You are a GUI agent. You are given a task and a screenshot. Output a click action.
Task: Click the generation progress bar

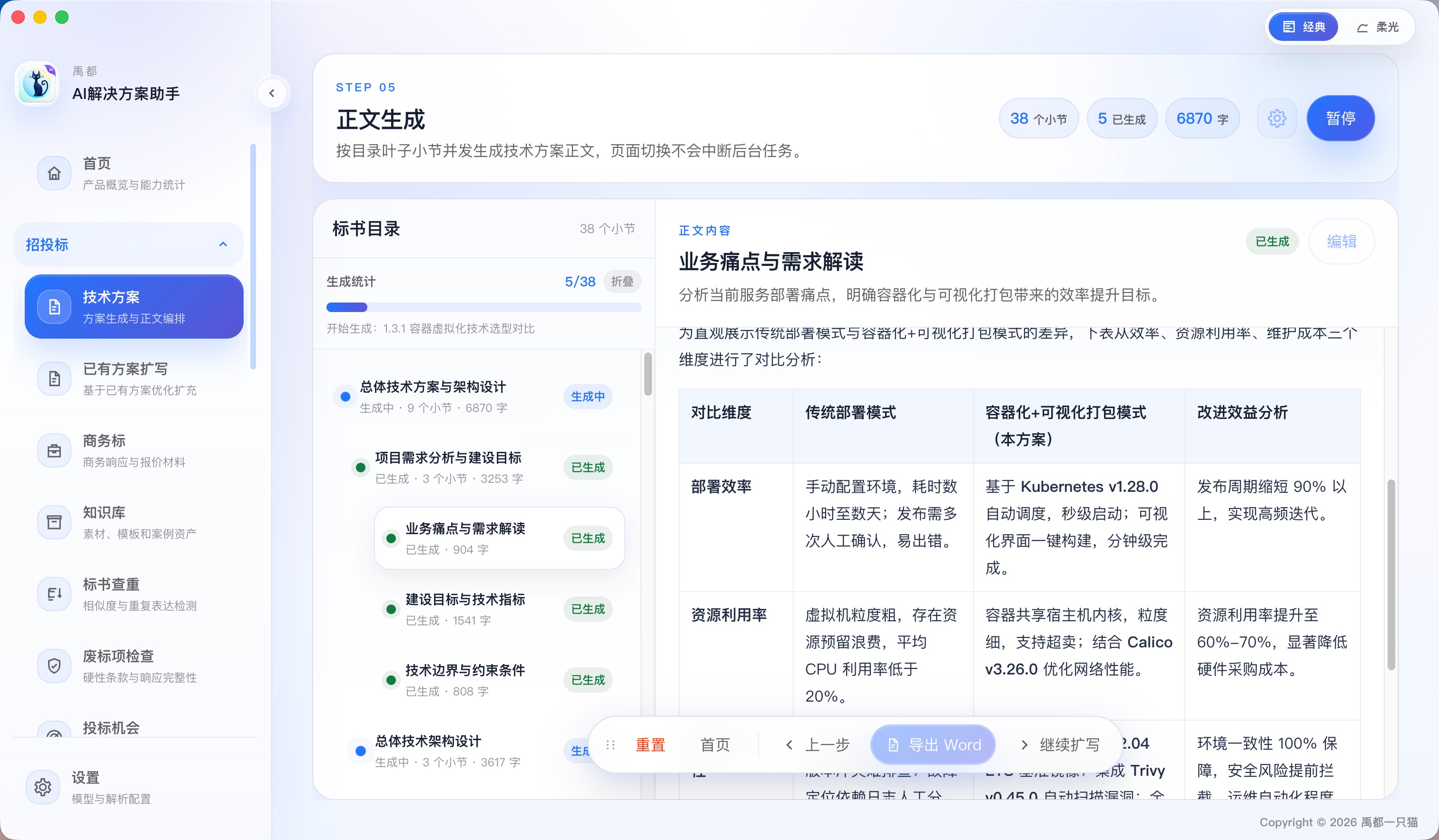point(483,307)
